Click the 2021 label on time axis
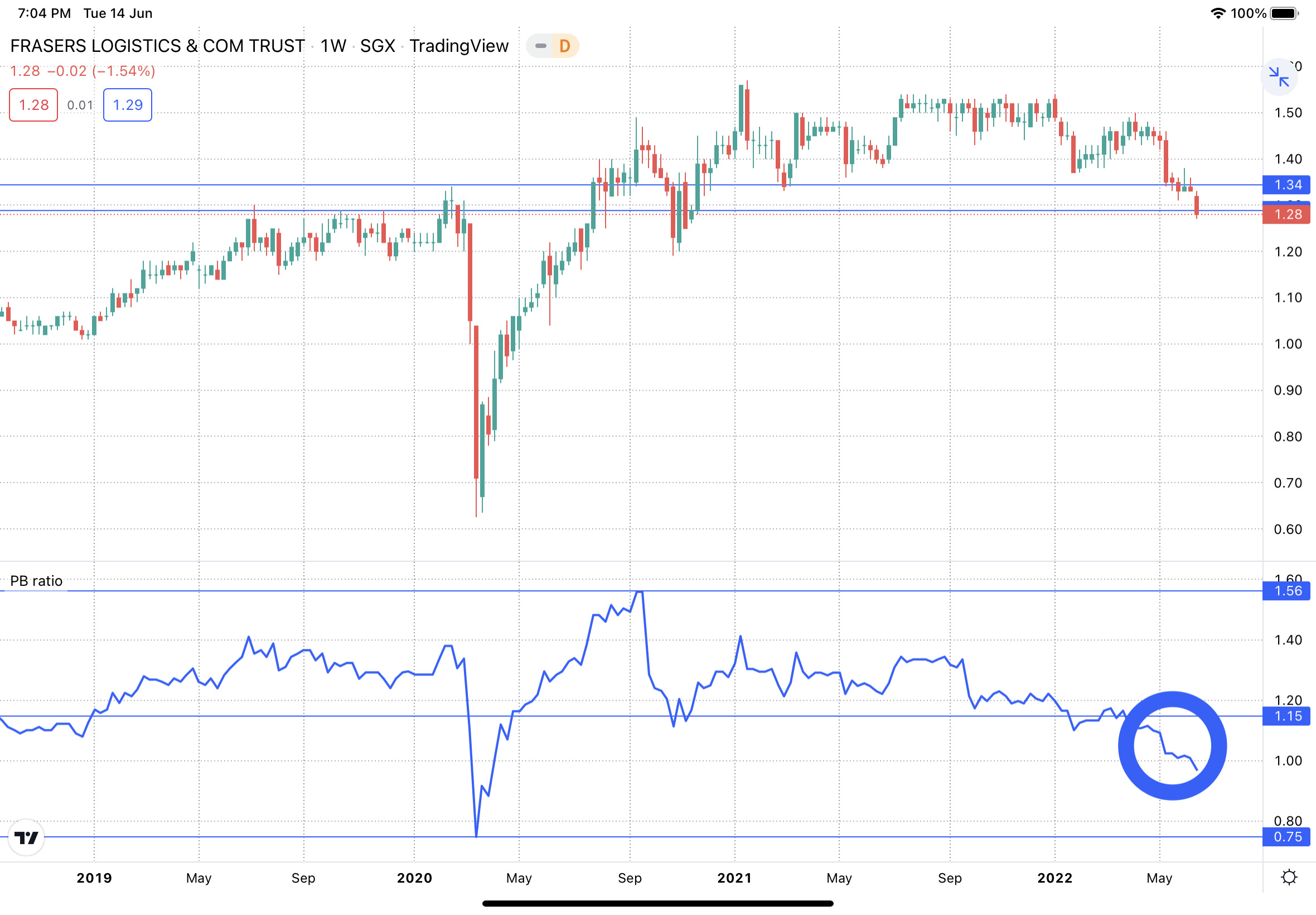Viewport: 1316px width, 915px height. point(734,878)
